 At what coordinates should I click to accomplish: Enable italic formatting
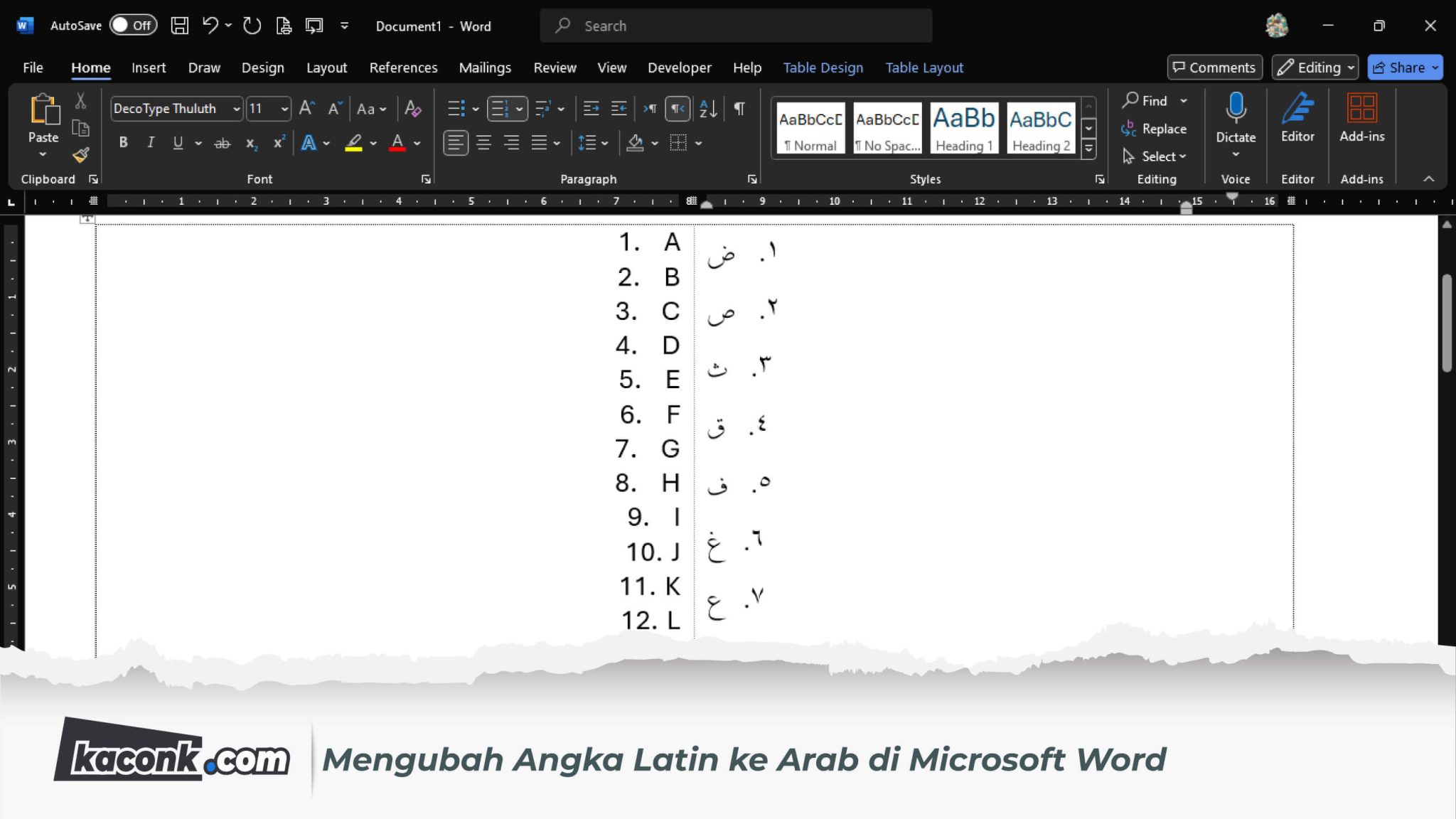150,142
